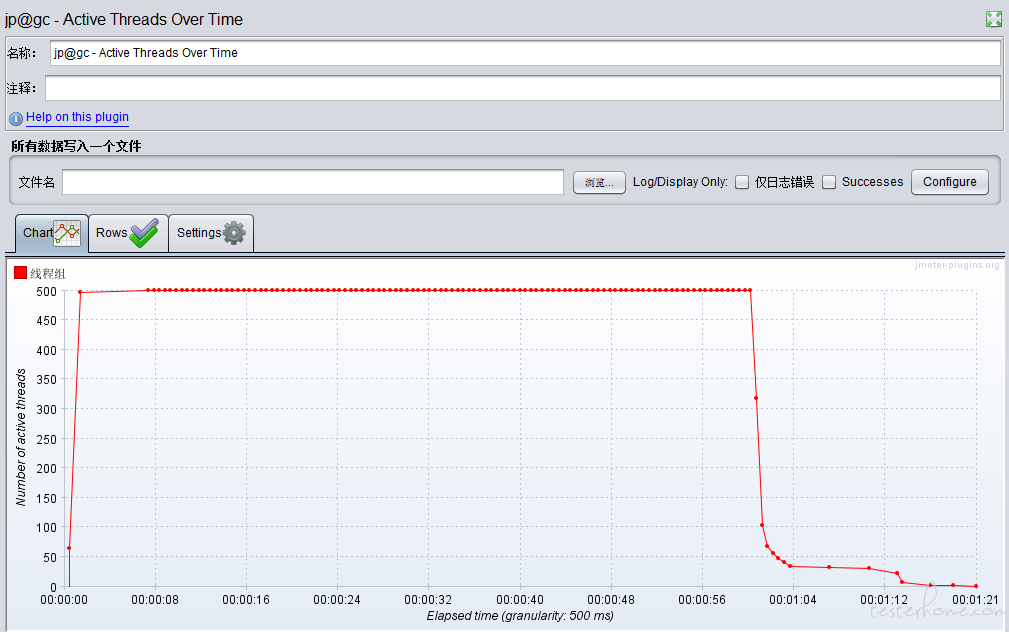Click the red 线程组 legend swatch
1009x632 pixels.
point(20,273)
